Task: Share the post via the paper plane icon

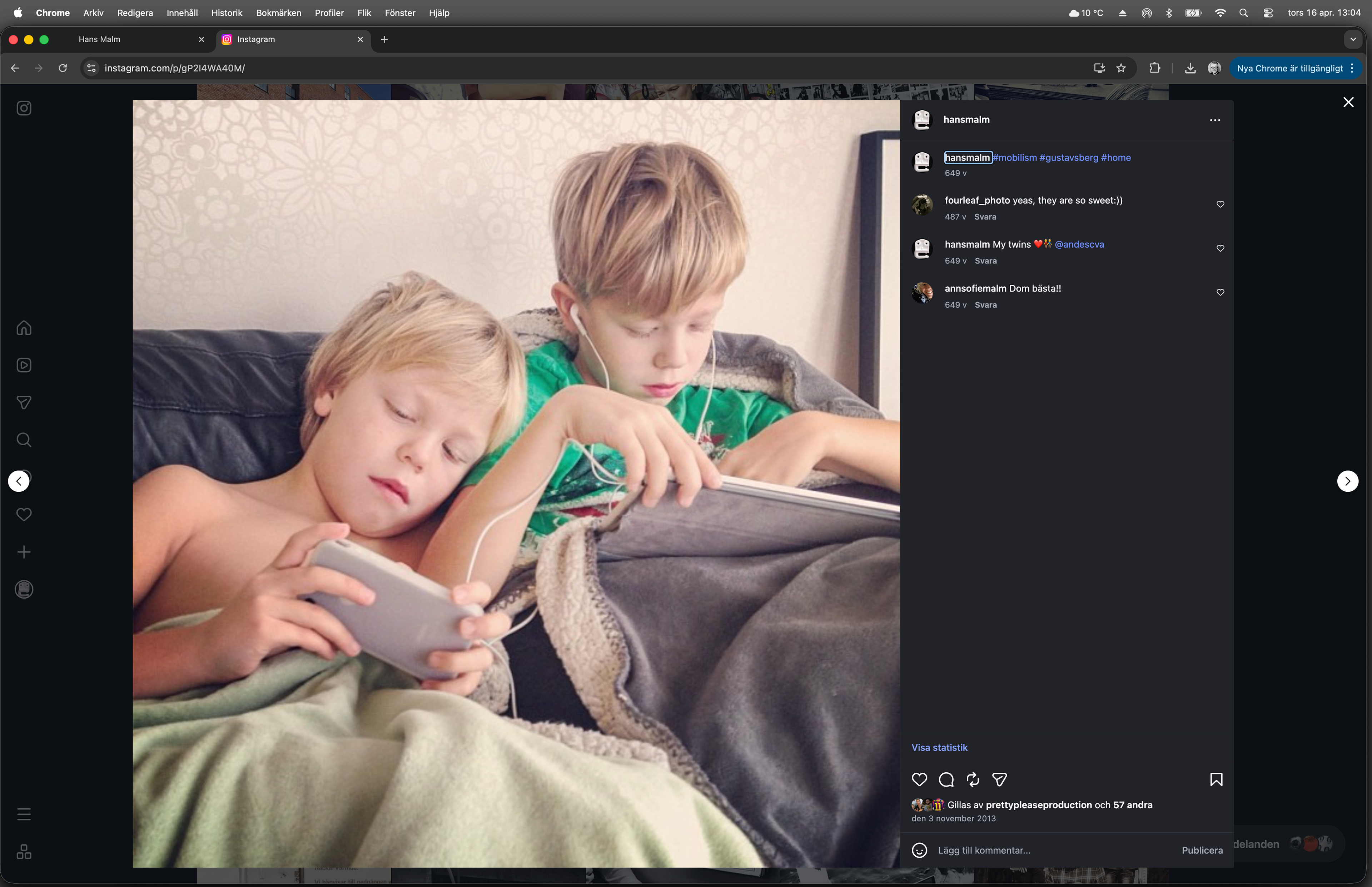Action: click(999, 779)
